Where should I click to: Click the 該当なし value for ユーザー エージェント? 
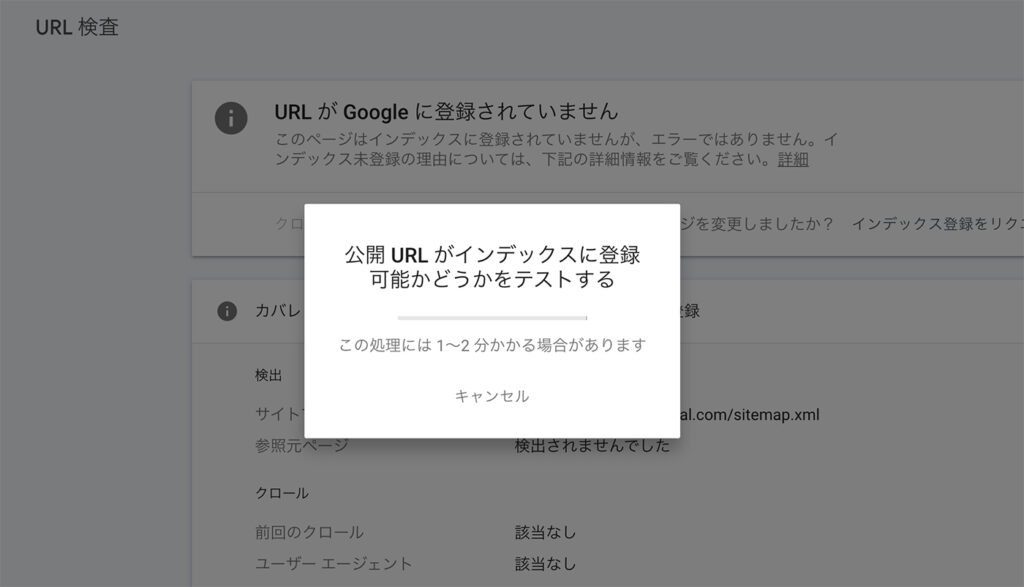pyautogui.click(x=545, y=563)
